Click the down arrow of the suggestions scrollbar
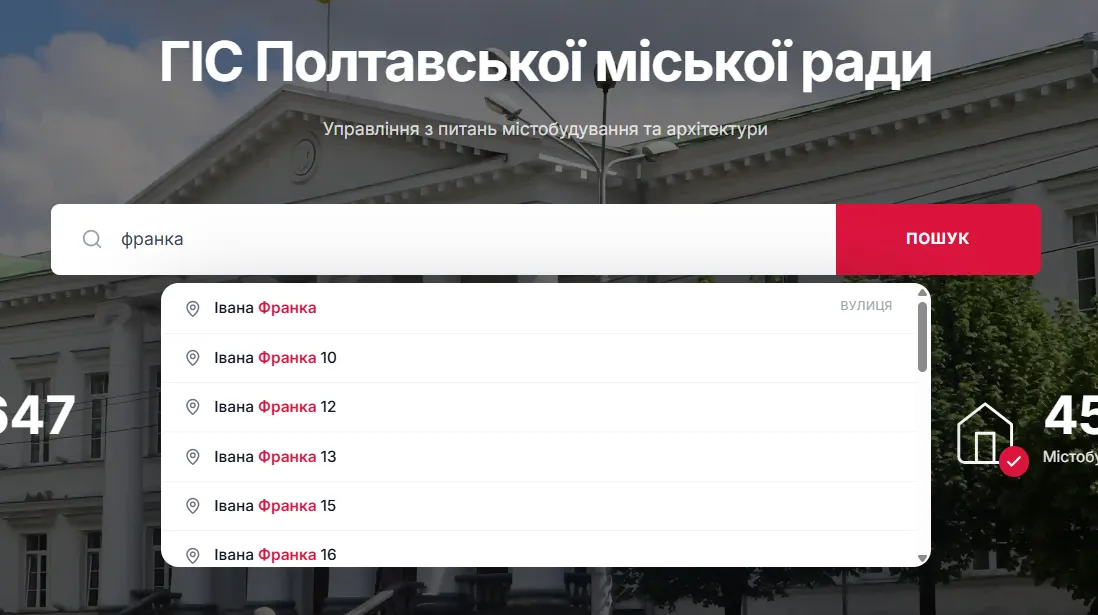 pos(922,558)
